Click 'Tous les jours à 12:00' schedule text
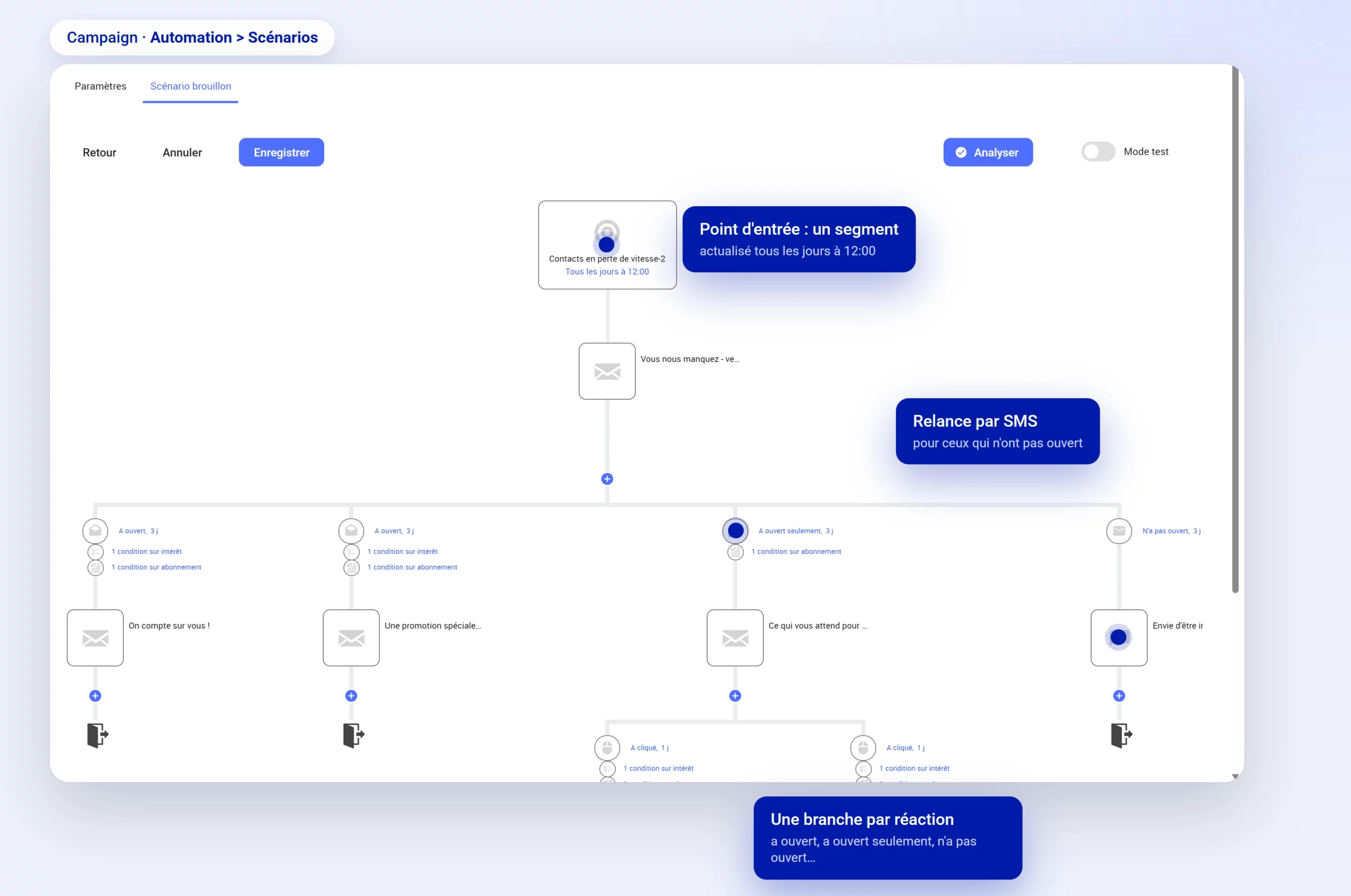 point(607,271)
